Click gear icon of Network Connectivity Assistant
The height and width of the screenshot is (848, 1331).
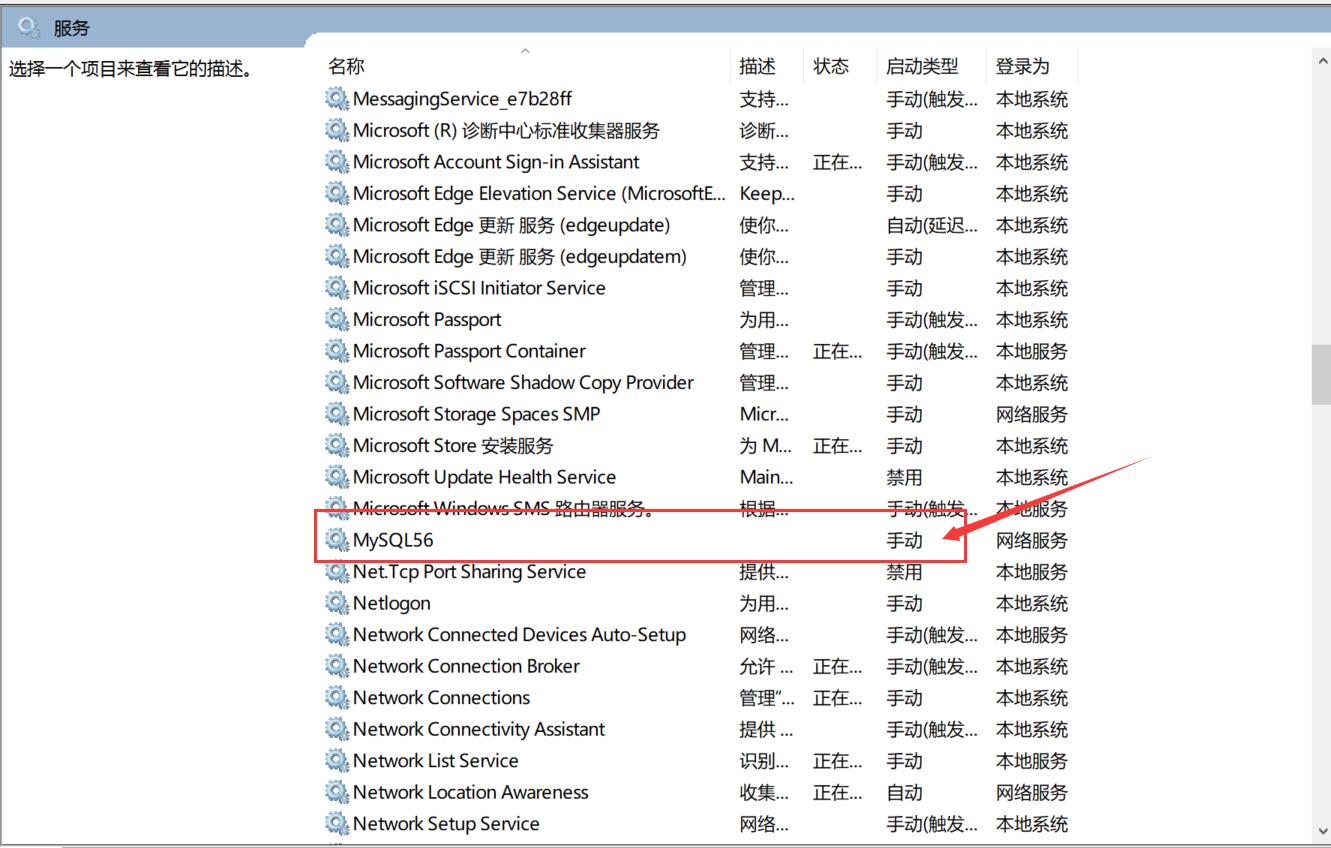[337, 729]
